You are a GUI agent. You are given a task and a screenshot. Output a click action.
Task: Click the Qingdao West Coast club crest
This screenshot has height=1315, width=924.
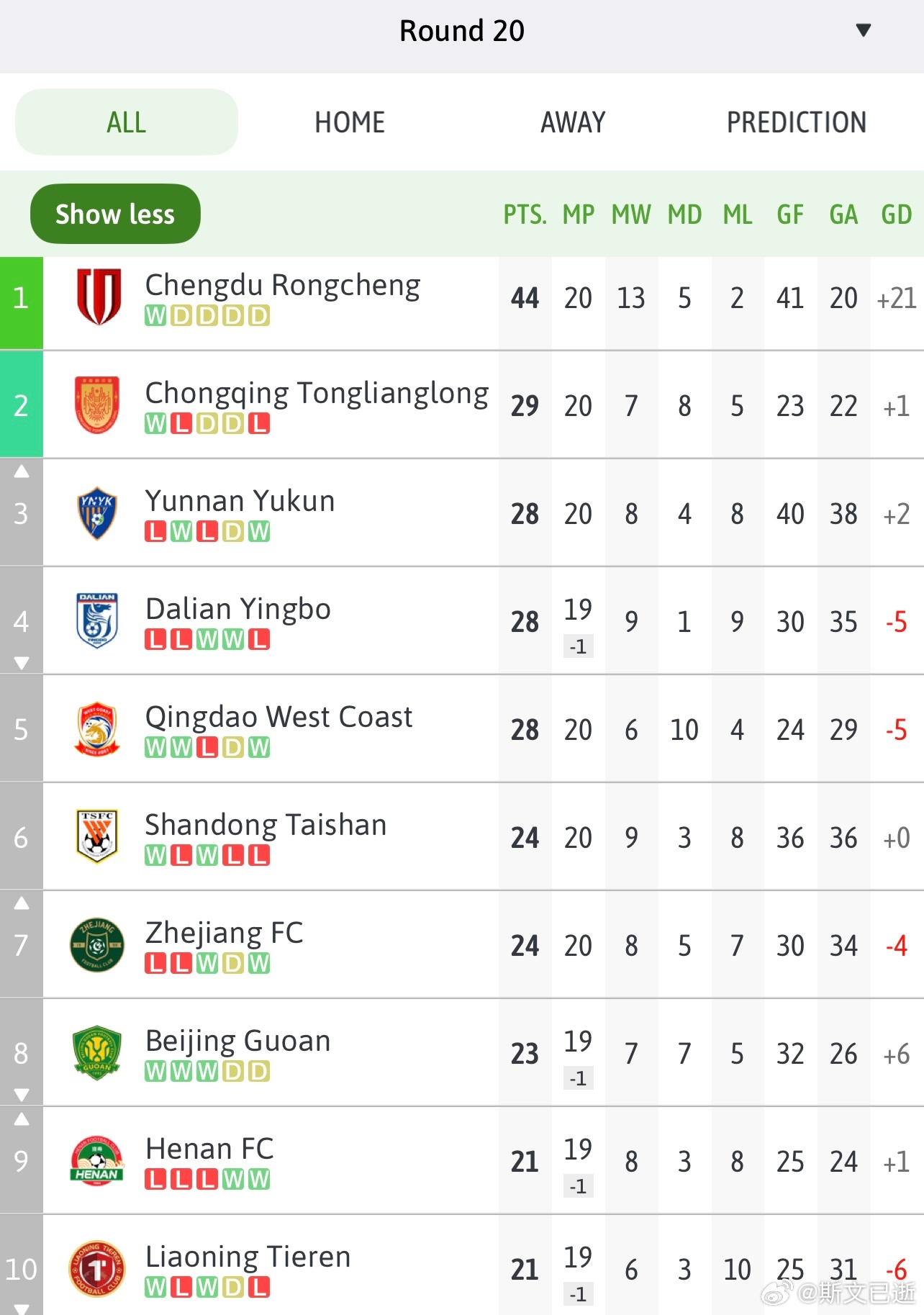coord(97,728)
